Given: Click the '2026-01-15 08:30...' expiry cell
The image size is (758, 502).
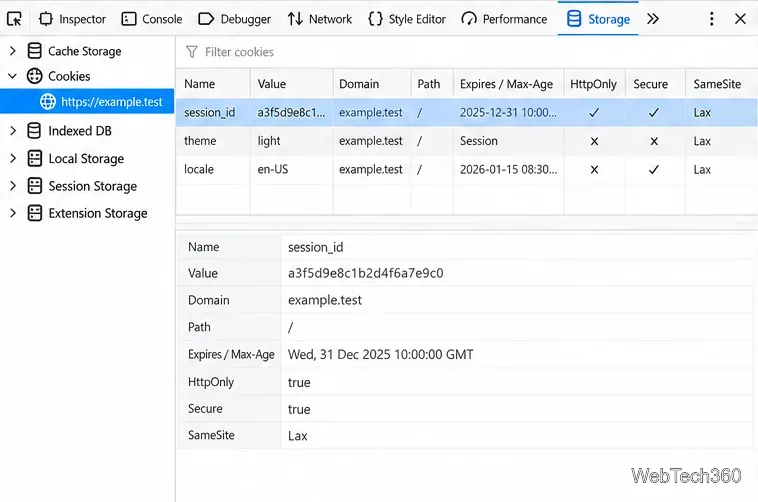Looking at the screenshot, I should tap(509, 169).
